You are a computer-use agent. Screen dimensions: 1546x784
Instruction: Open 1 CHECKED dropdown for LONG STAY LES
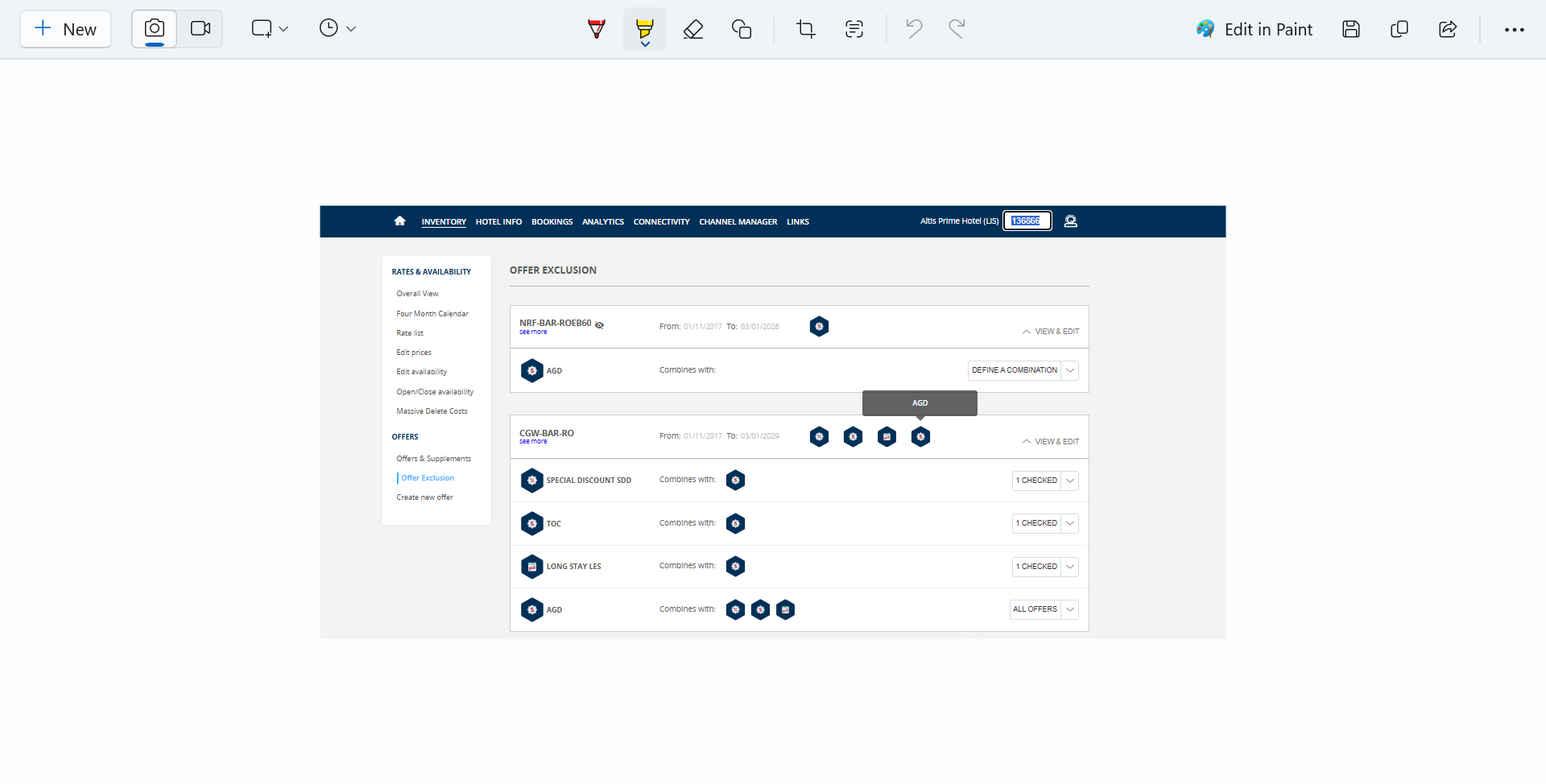[1045, 567]
